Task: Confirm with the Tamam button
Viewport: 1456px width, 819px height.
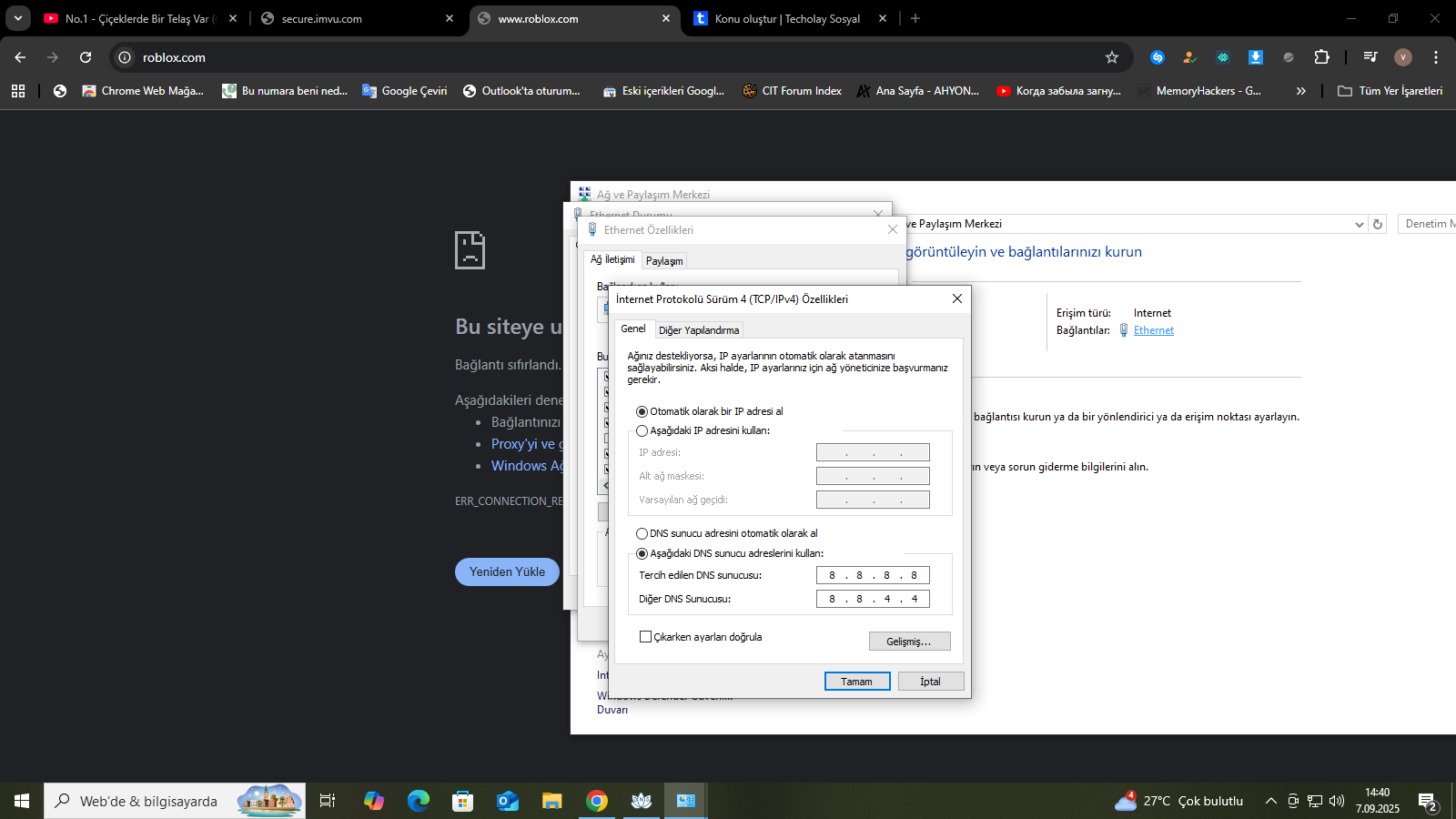Action: [857, 682]
